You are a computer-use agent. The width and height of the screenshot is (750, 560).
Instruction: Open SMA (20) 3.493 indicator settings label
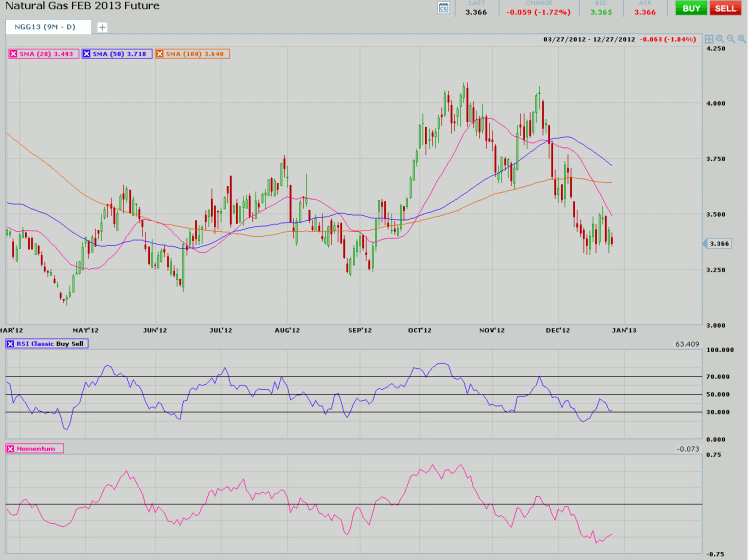click(x=49, y=52)
